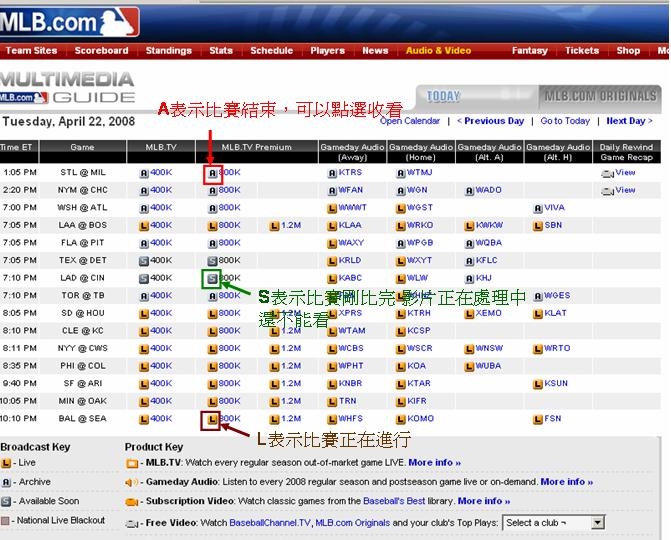
Task: Open the 400K stream for WSH @ ATL
Action: coord(161,208)
